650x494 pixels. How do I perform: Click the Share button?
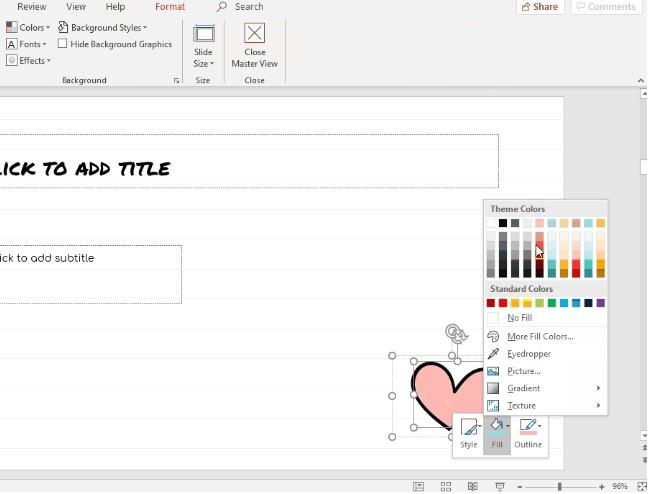540,7
